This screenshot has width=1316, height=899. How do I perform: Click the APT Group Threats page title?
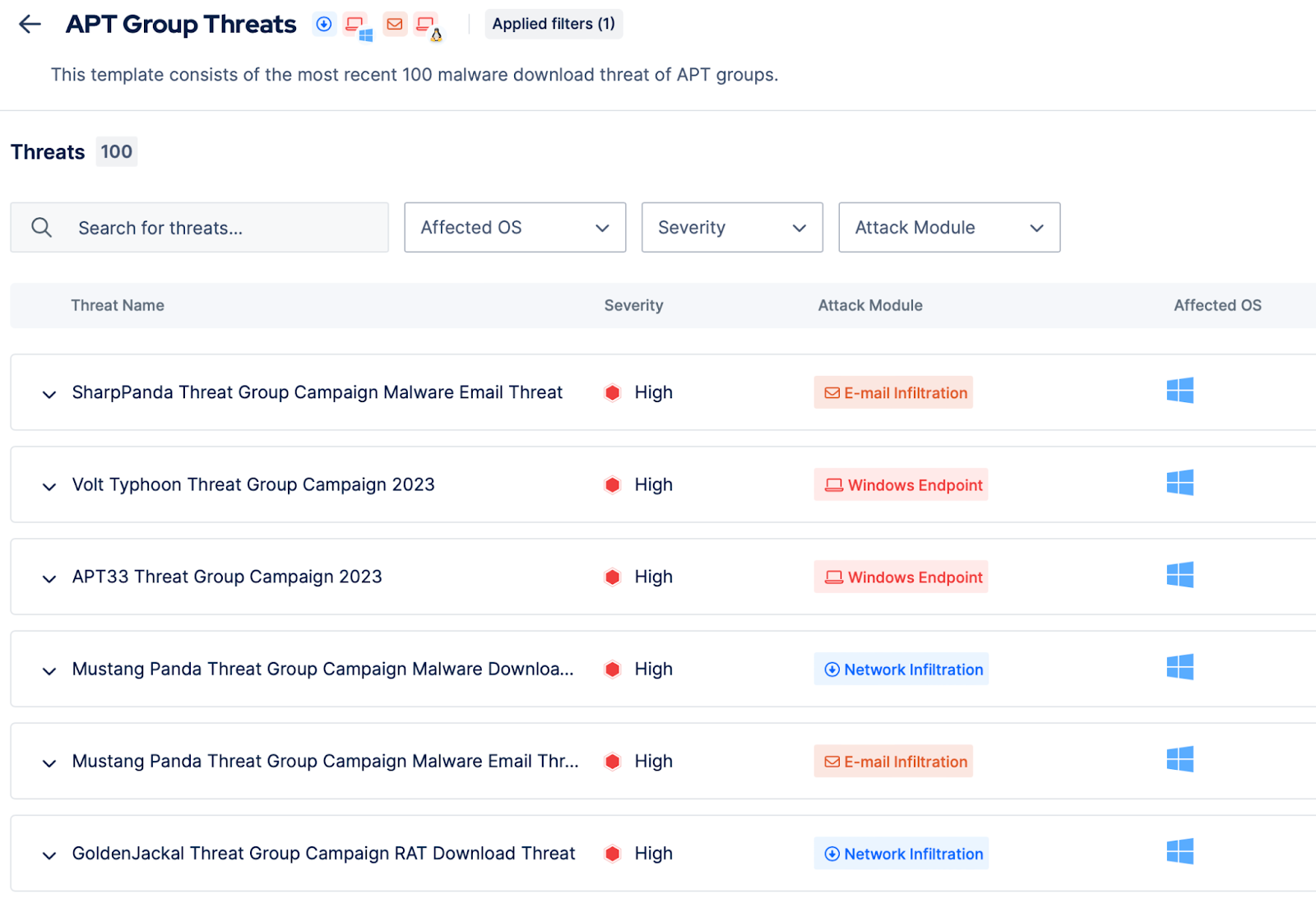pos(181,24)
